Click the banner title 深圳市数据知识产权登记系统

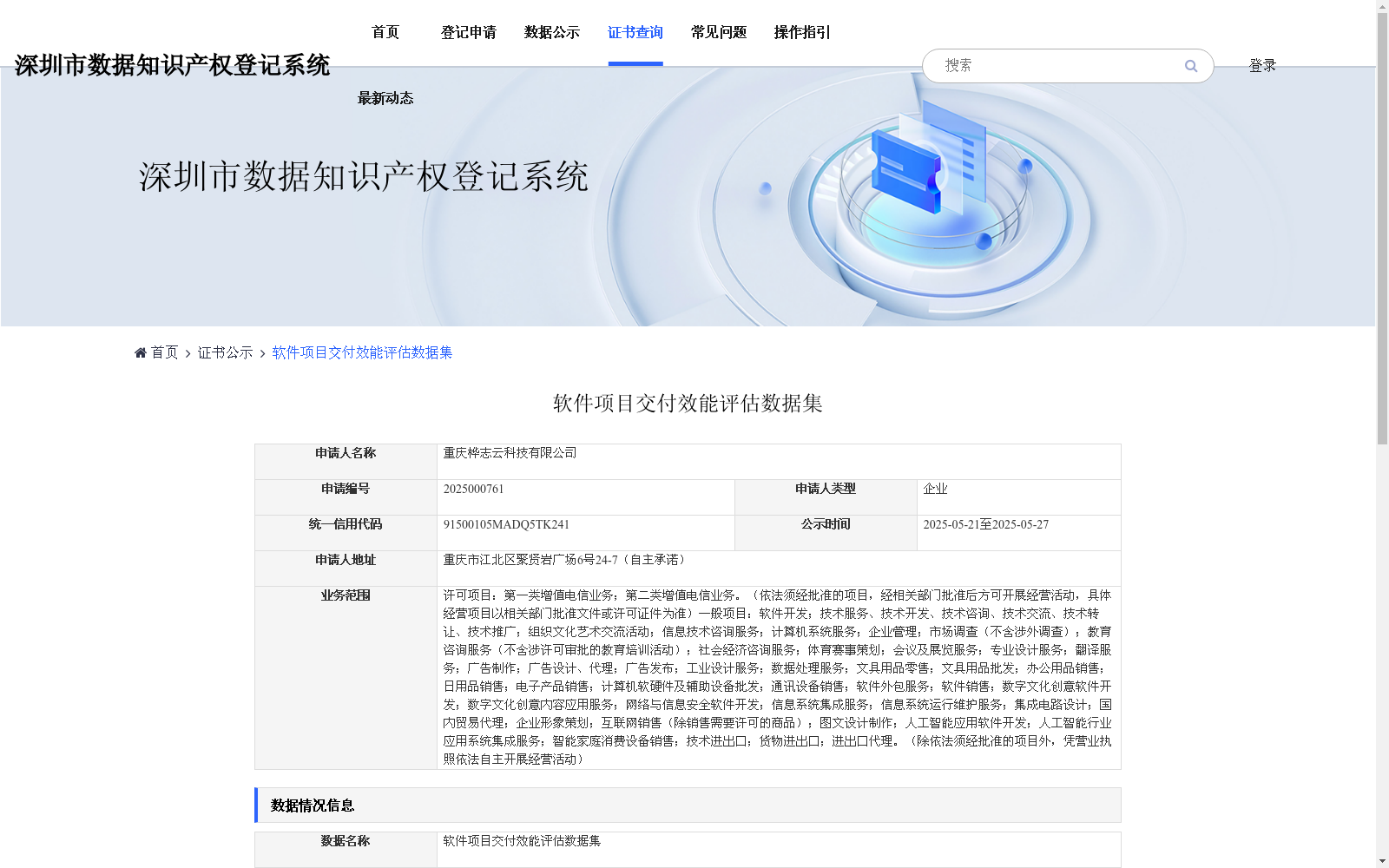pos(364,176)
